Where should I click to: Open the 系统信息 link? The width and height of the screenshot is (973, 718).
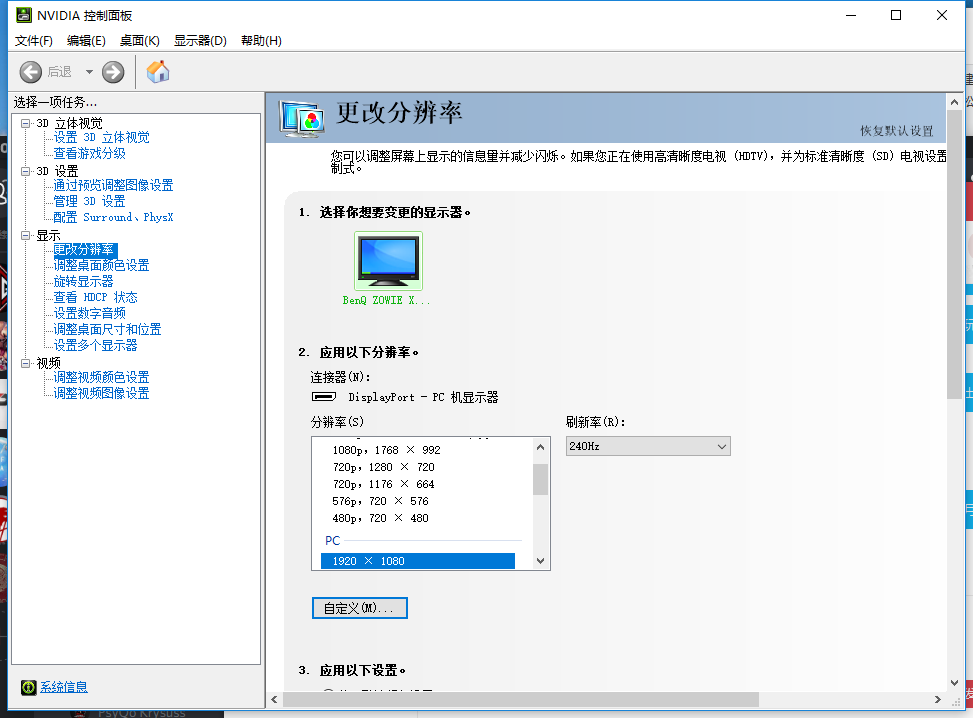[x=64, y=687]
